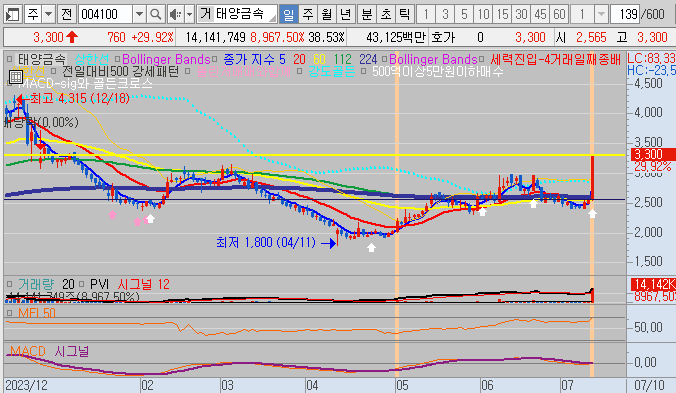Click the 전 button before stock code
This screenshot has width=676, height=393.
click(66, 15)
